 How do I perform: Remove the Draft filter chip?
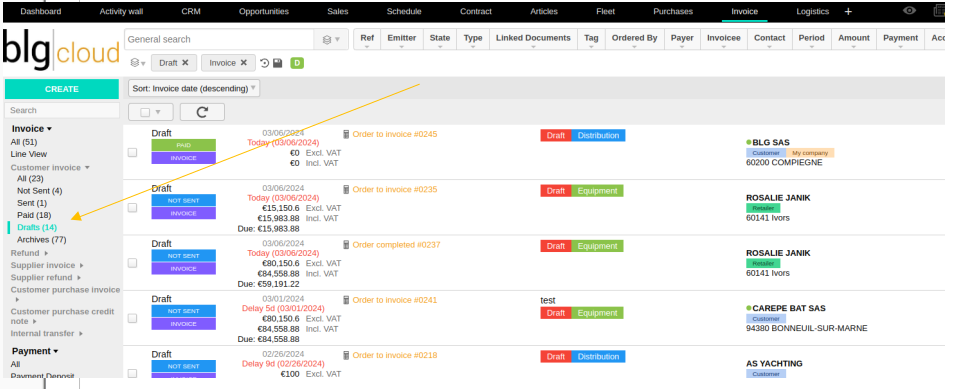pos(185,63)
